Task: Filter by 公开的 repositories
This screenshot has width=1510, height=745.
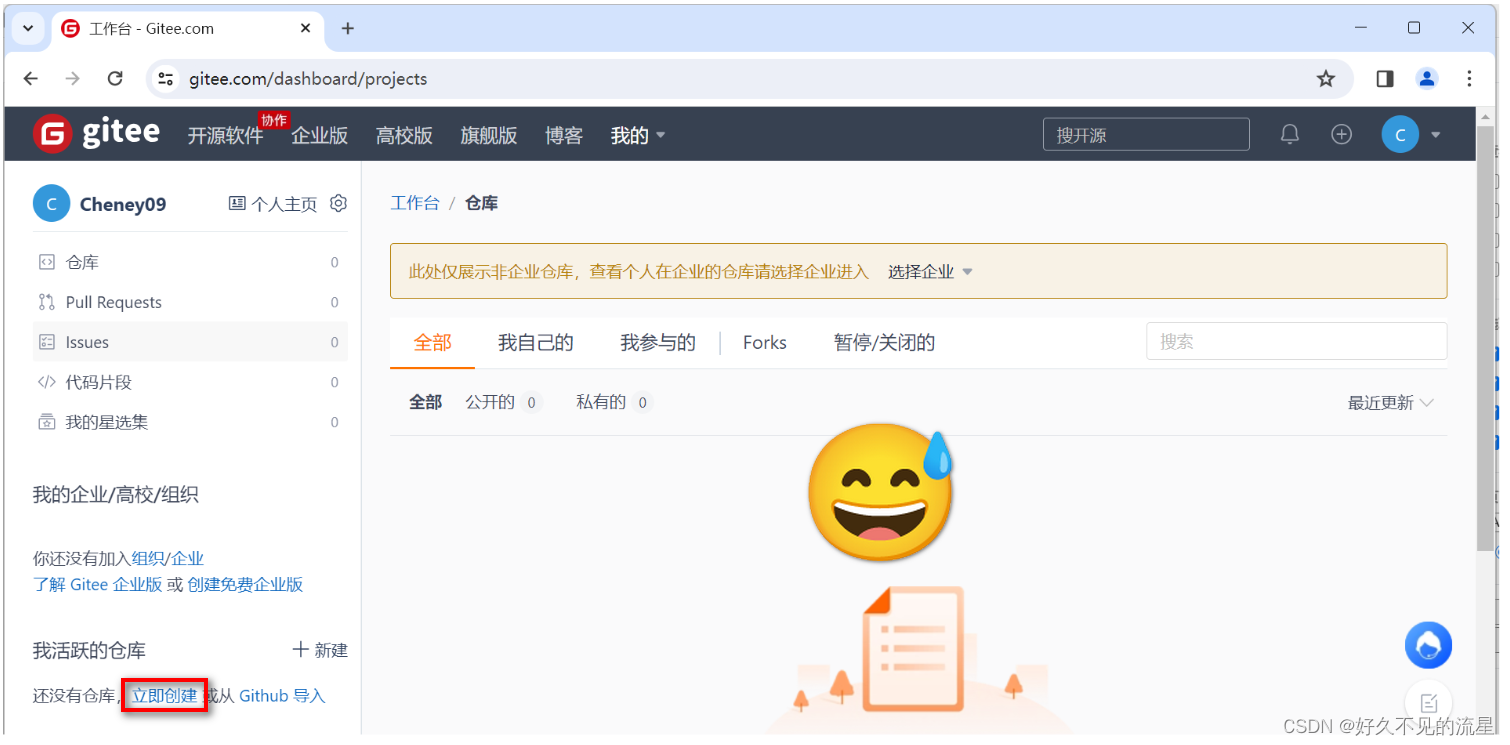Action: [502, 402]
